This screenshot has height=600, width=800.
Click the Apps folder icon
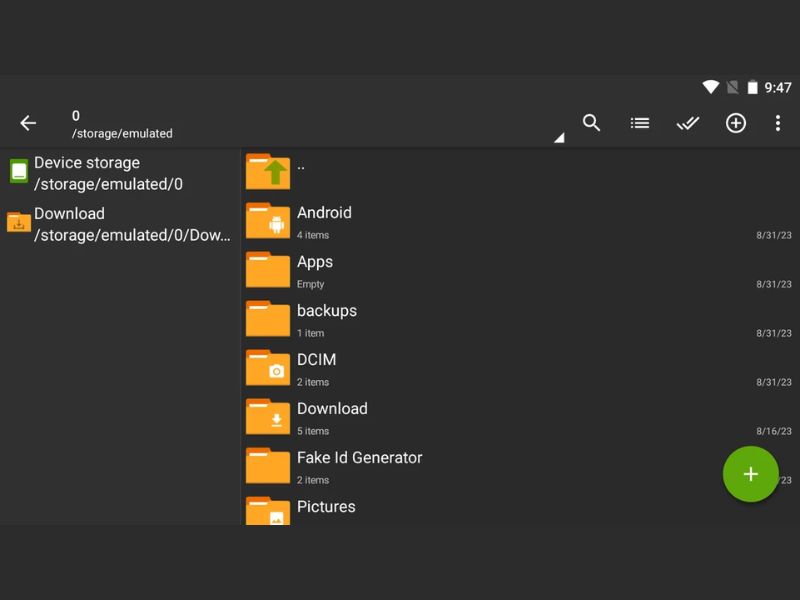[268, 269]
